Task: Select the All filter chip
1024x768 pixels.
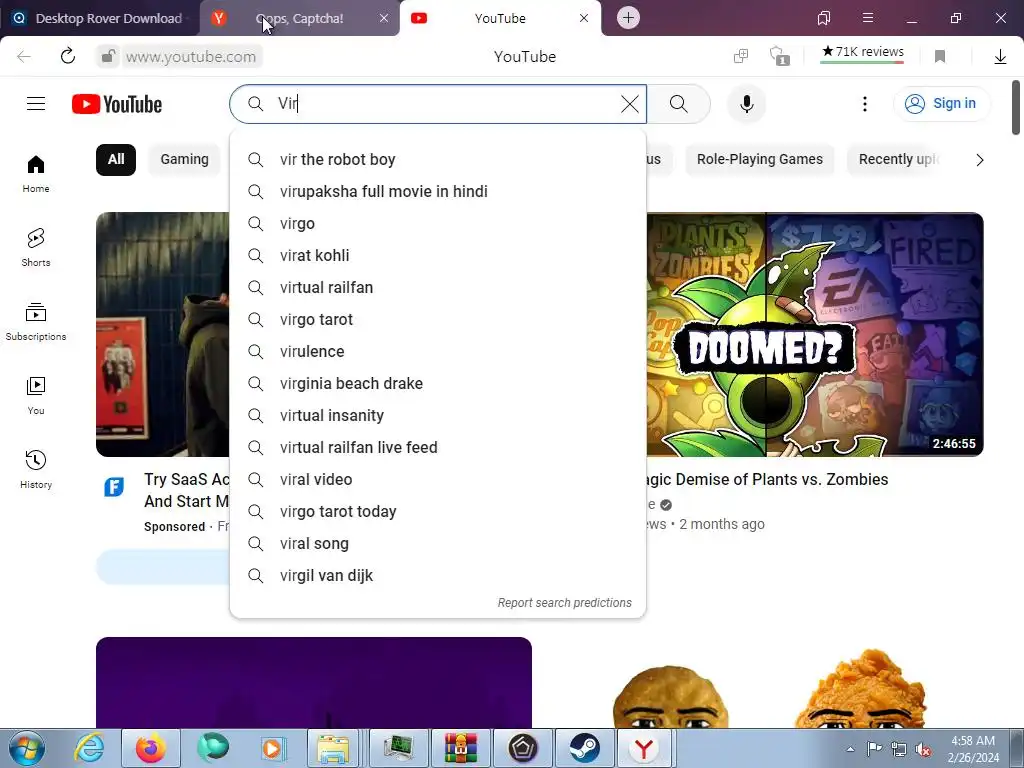Action: click(116, 159)
